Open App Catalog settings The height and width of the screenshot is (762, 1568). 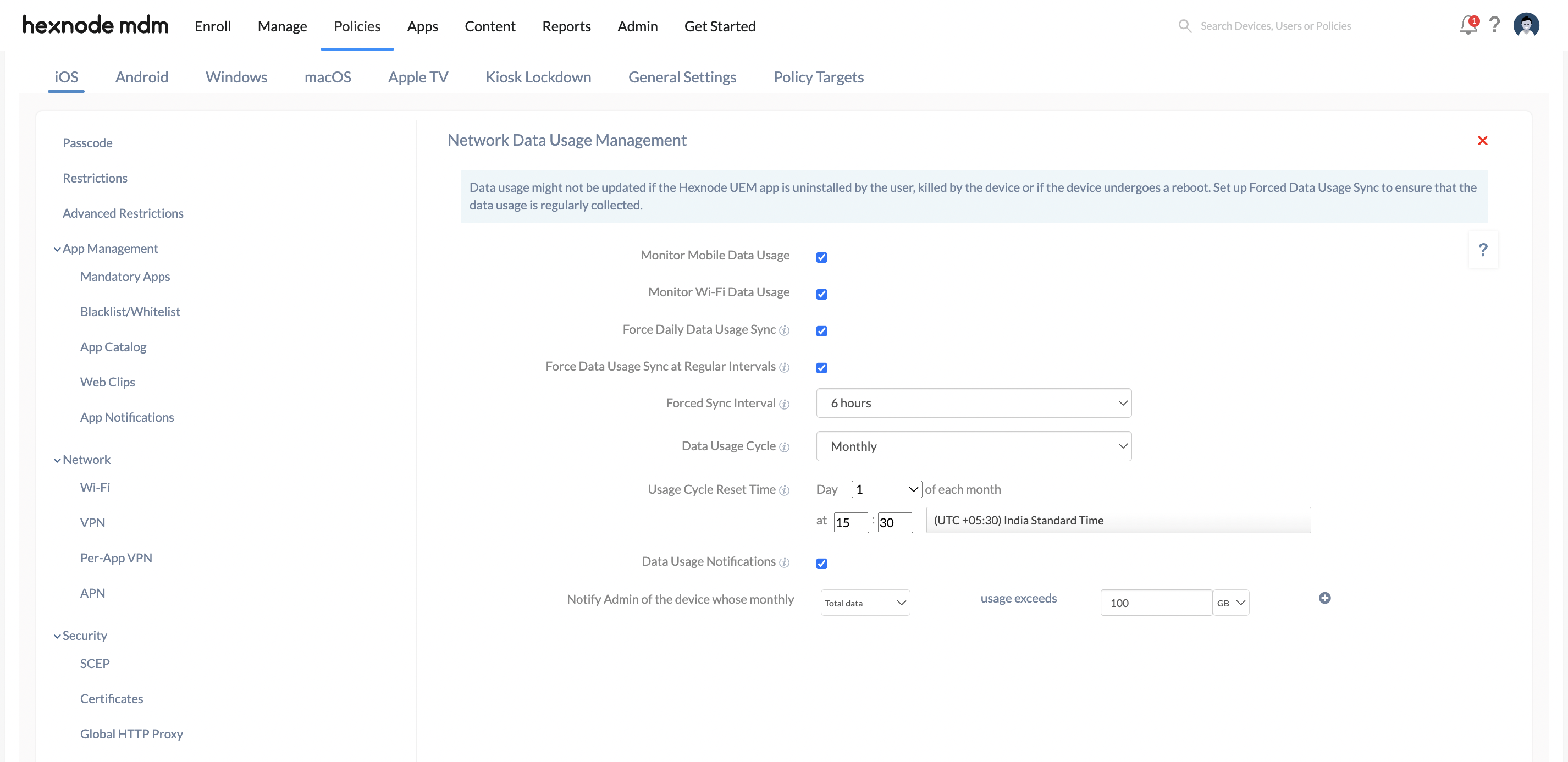113,347
